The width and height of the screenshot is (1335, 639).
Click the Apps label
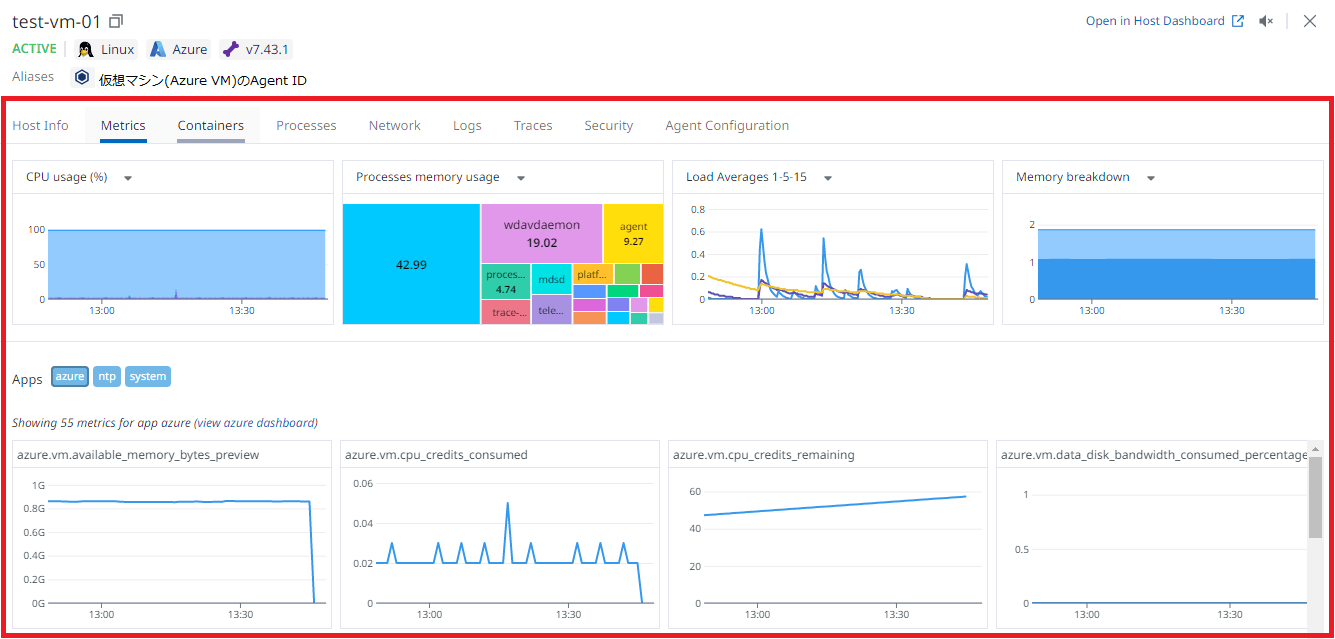[27, 379]
